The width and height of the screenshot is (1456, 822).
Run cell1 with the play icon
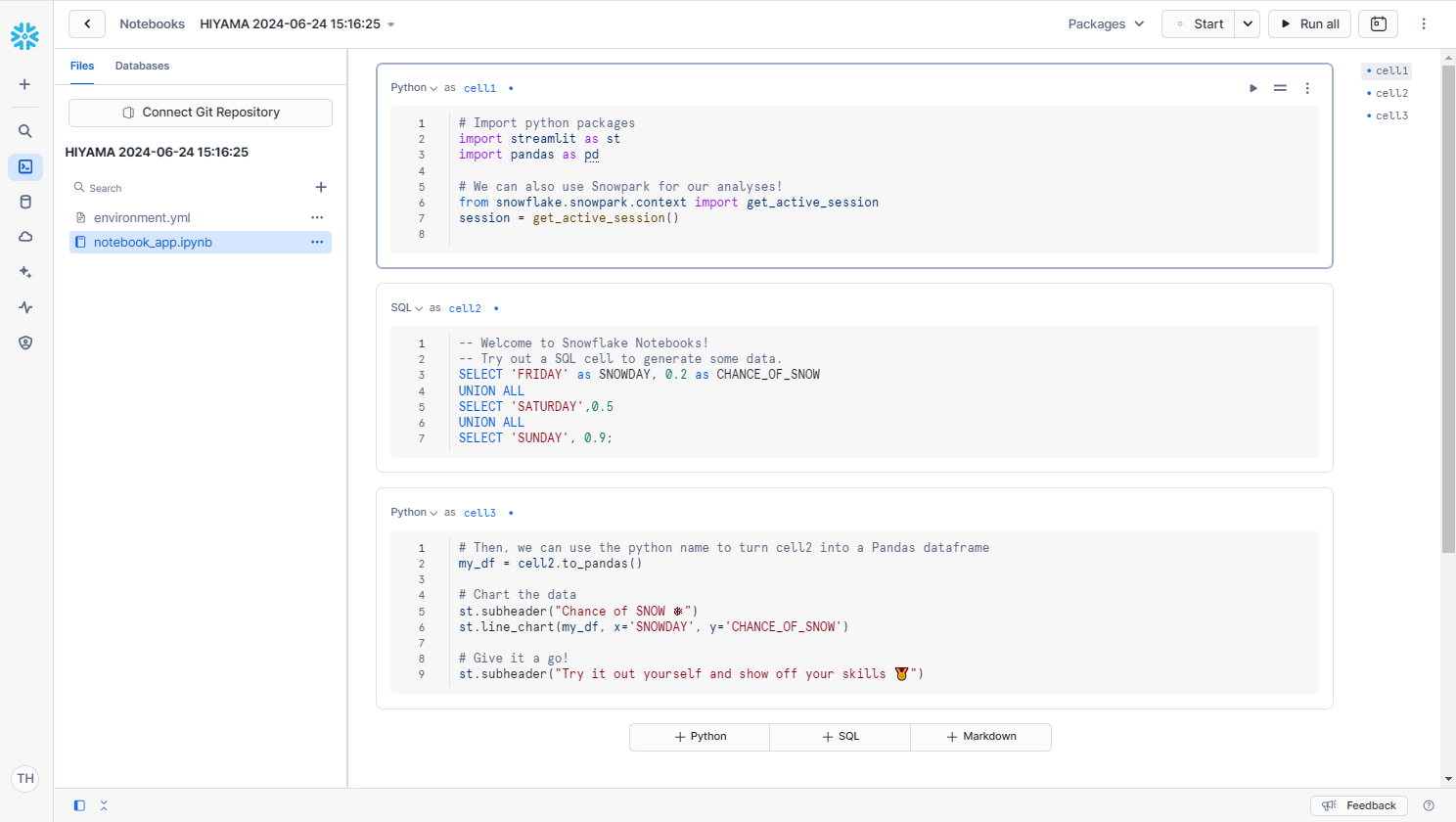click(1253, 88)
